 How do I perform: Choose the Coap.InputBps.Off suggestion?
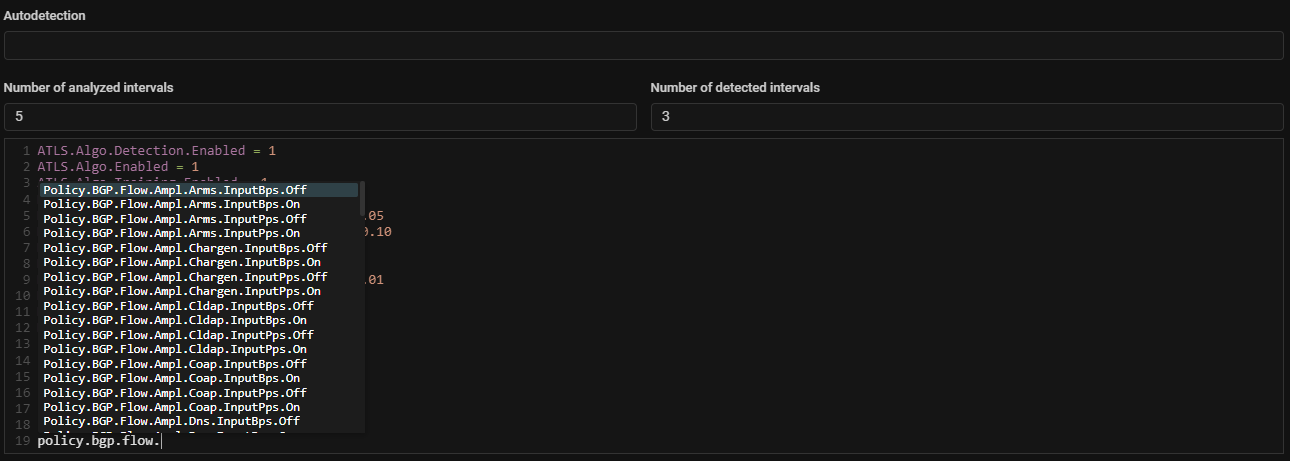(x=175, y=364)
